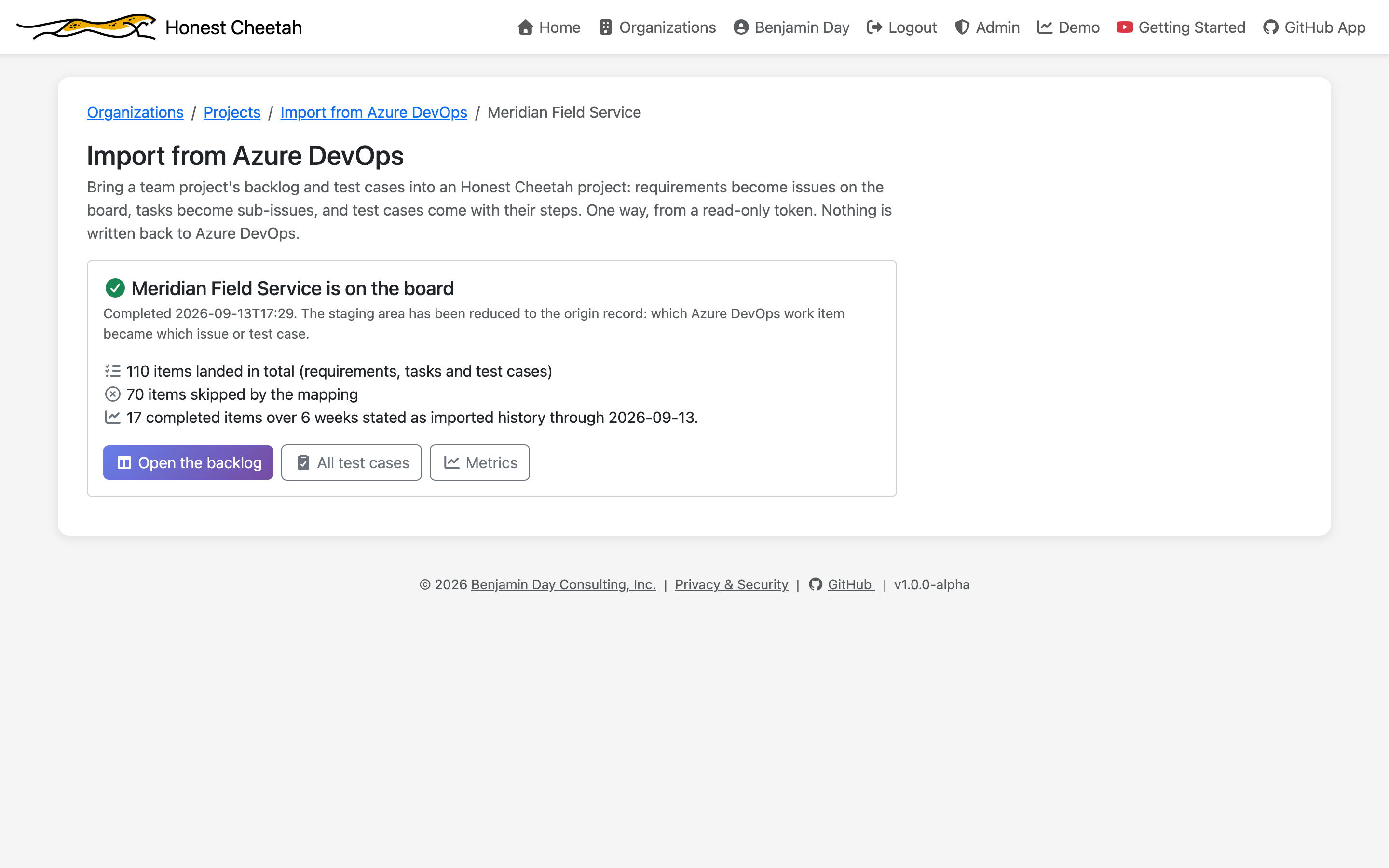Click the '17 completed items over 6 weeks' line
The image size is (1389, 868).
tap(412, 417)
